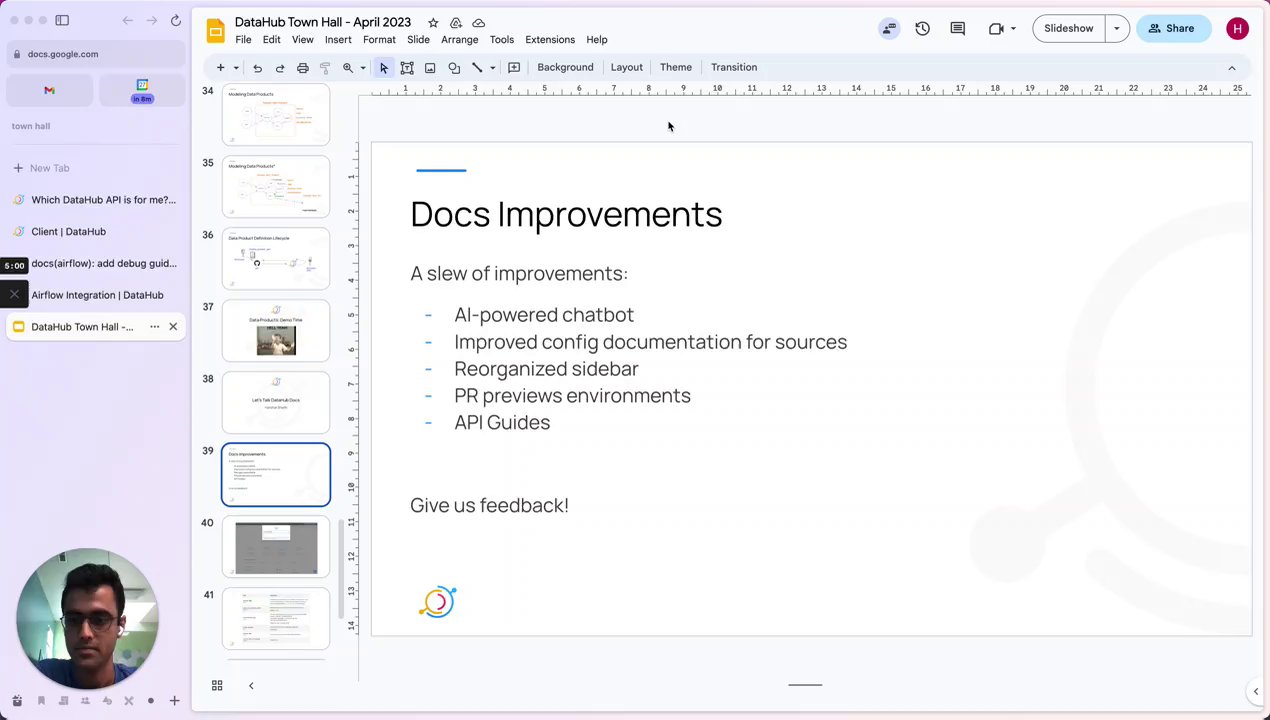Toggle the browser sidebar icon

pyautogui.click(x=62, y=20)
